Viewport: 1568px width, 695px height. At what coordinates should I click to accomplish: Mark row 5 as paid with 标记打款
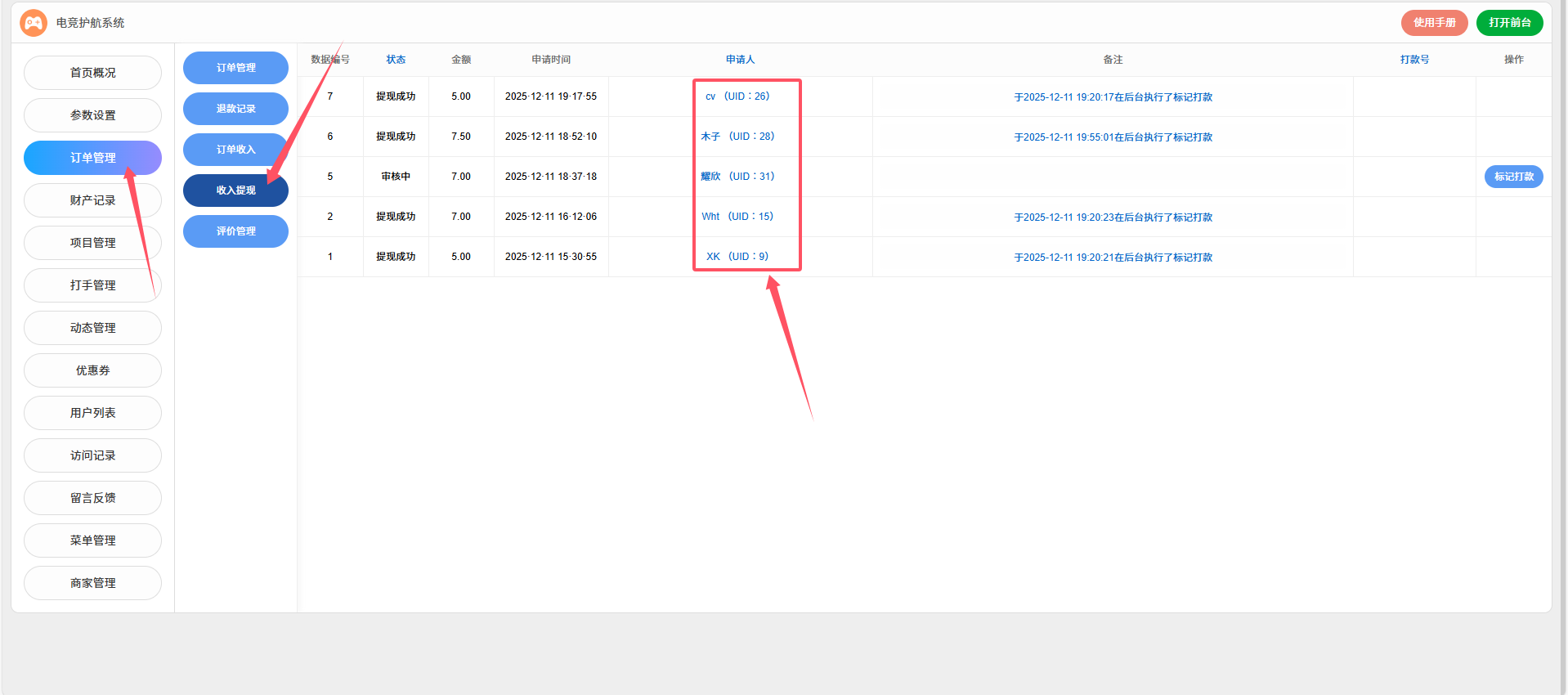1513,177
